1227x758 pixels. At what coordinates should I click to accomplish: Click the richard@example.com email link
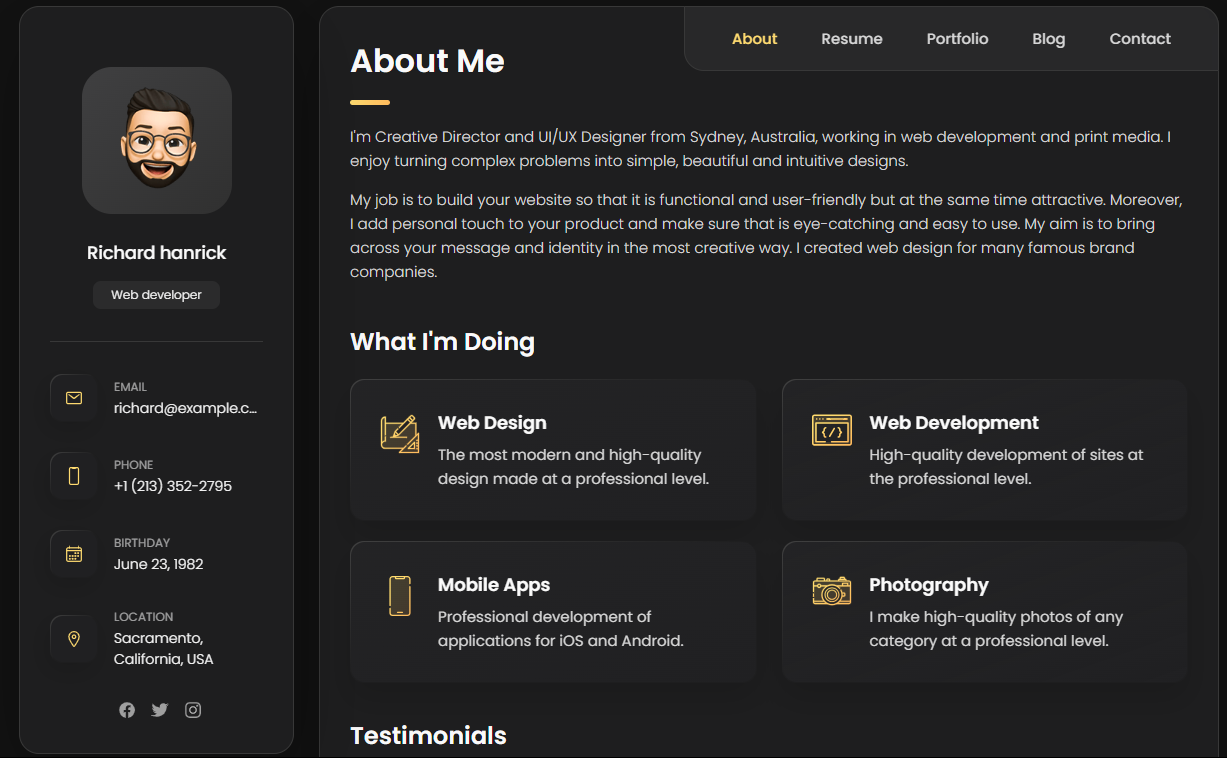click(x=185, y=408)
